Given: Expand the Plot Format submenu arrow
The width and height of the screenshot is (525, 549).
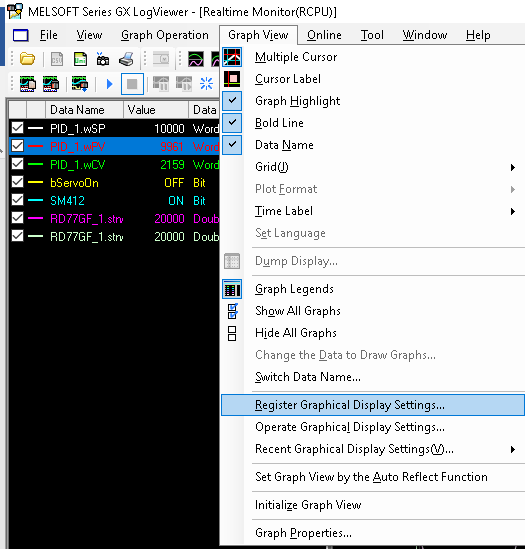Looking at the screenshot, I should (x=513, y=189).
